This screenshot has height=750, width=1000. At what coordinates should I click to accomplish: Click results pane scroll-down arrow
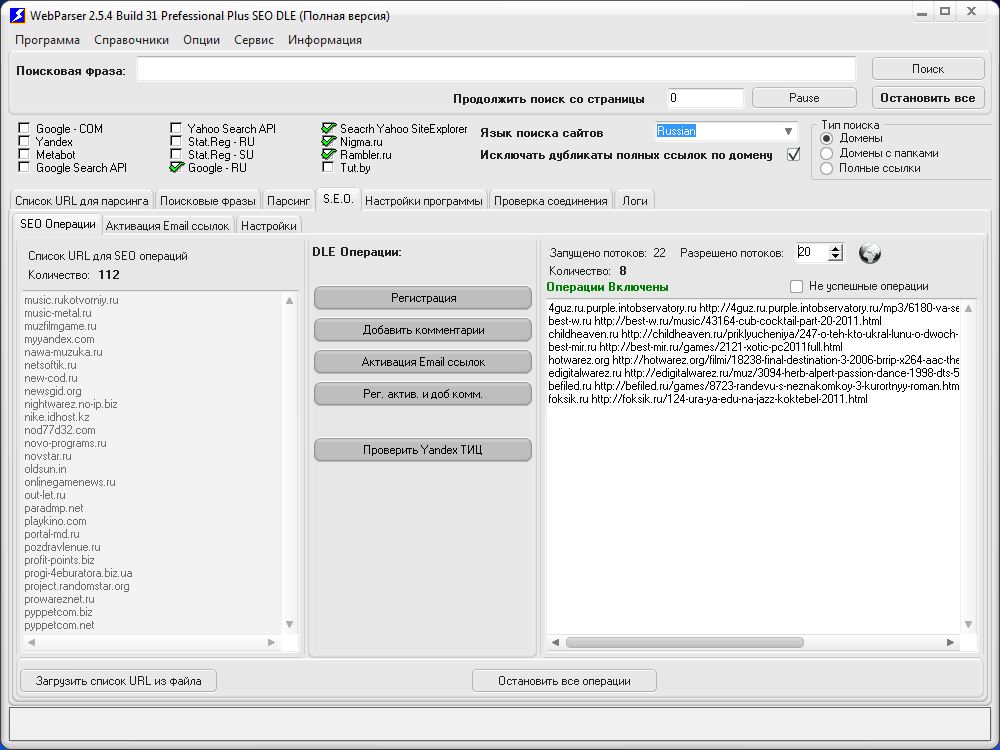click(968, 624)
